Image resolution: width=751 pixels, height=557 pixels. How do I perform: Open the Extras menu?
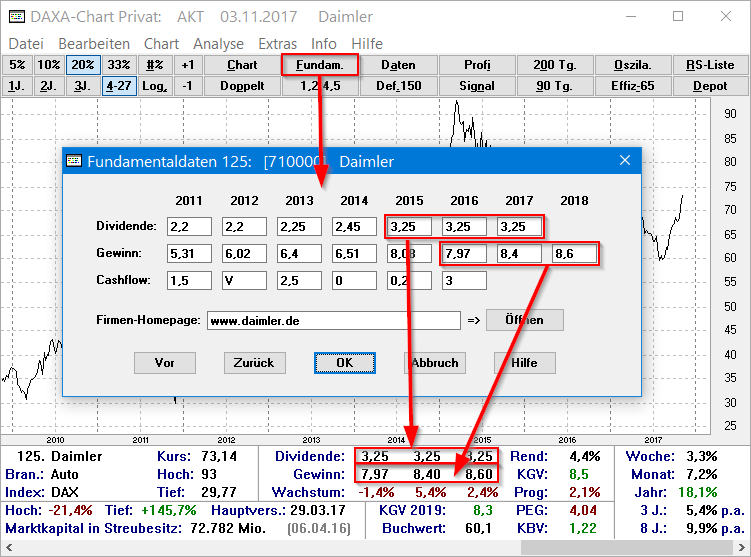(277, 44)
